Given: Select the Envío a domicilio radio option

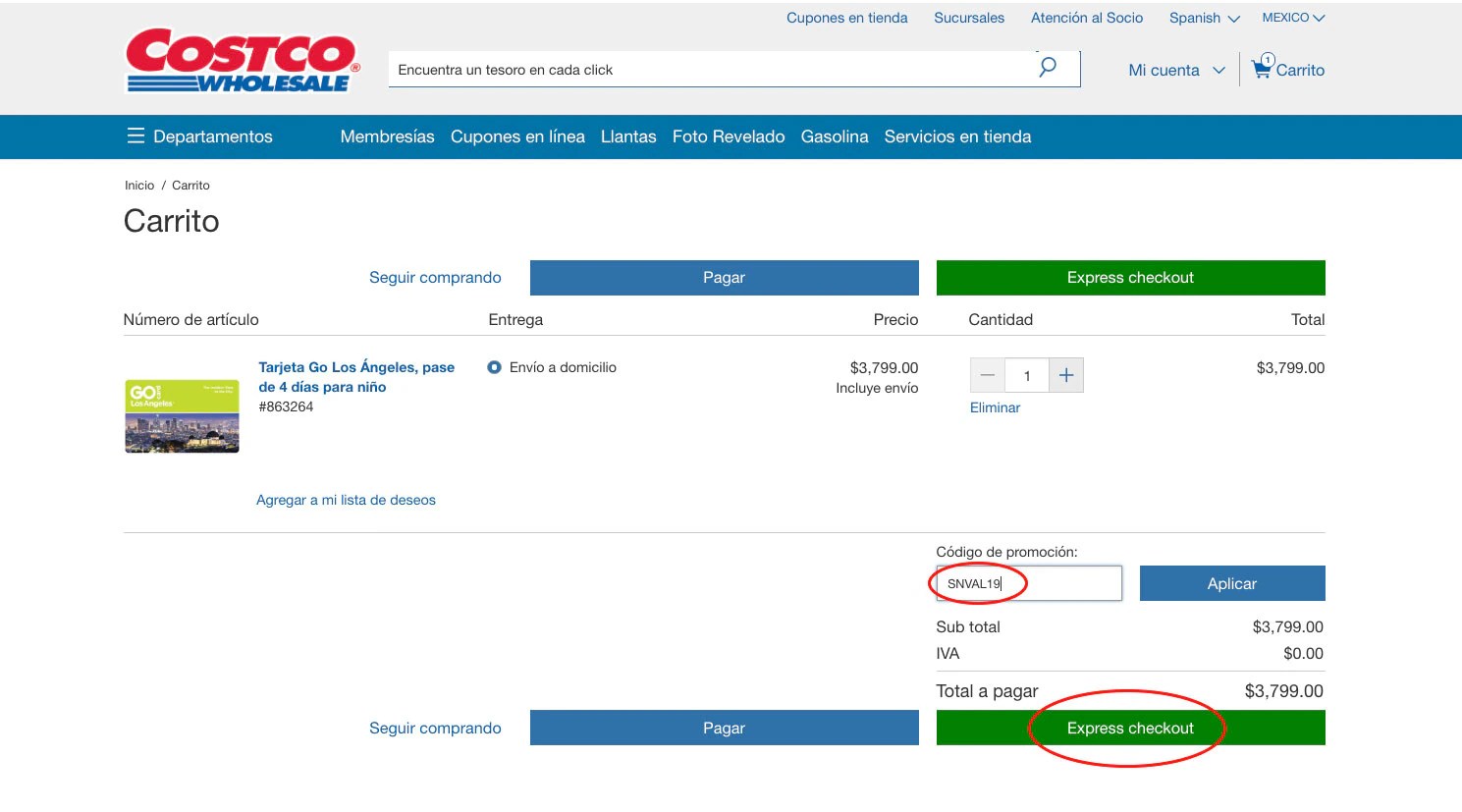Looking at the screenshot, I should coord(495,367).
